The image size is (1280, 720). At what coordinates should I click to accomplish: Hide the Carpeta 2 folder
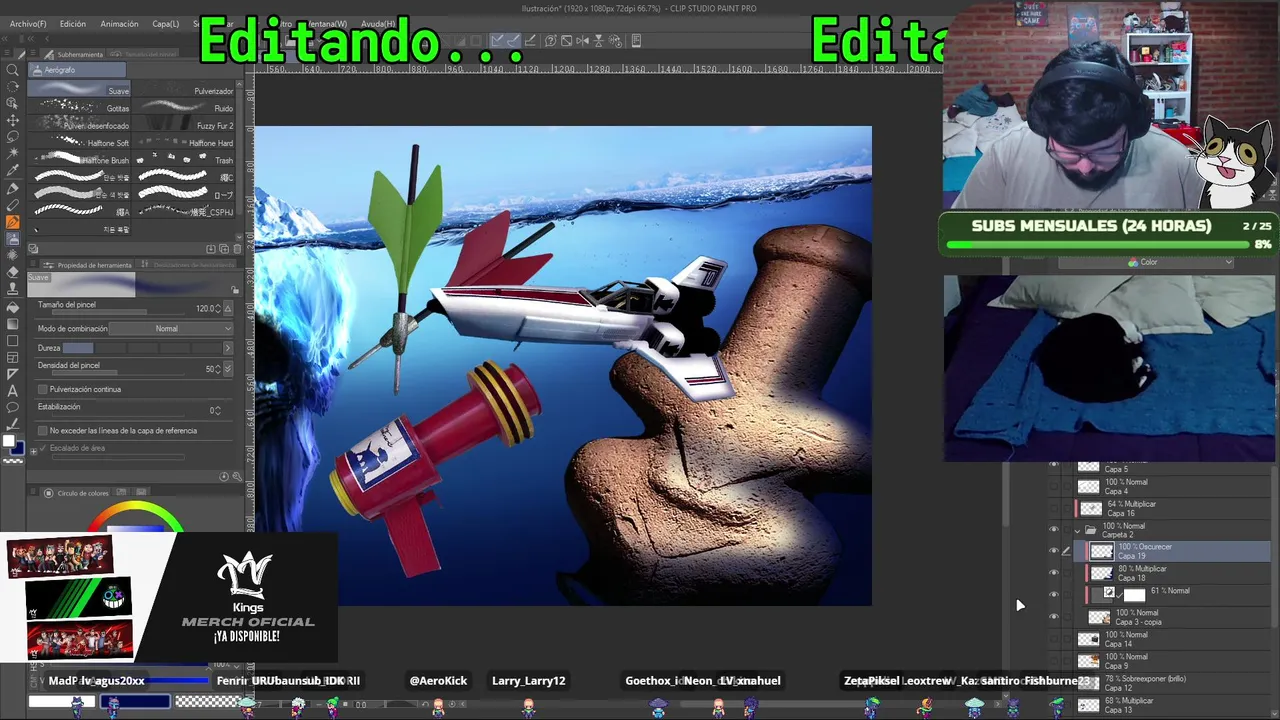[x=1053, y=529]
